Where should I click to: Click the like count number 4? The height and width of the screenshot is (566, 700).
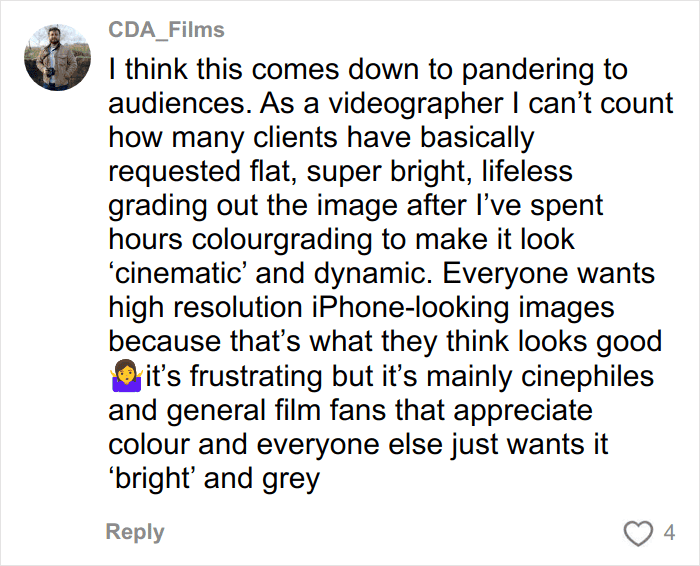click(x=669, y=533)
